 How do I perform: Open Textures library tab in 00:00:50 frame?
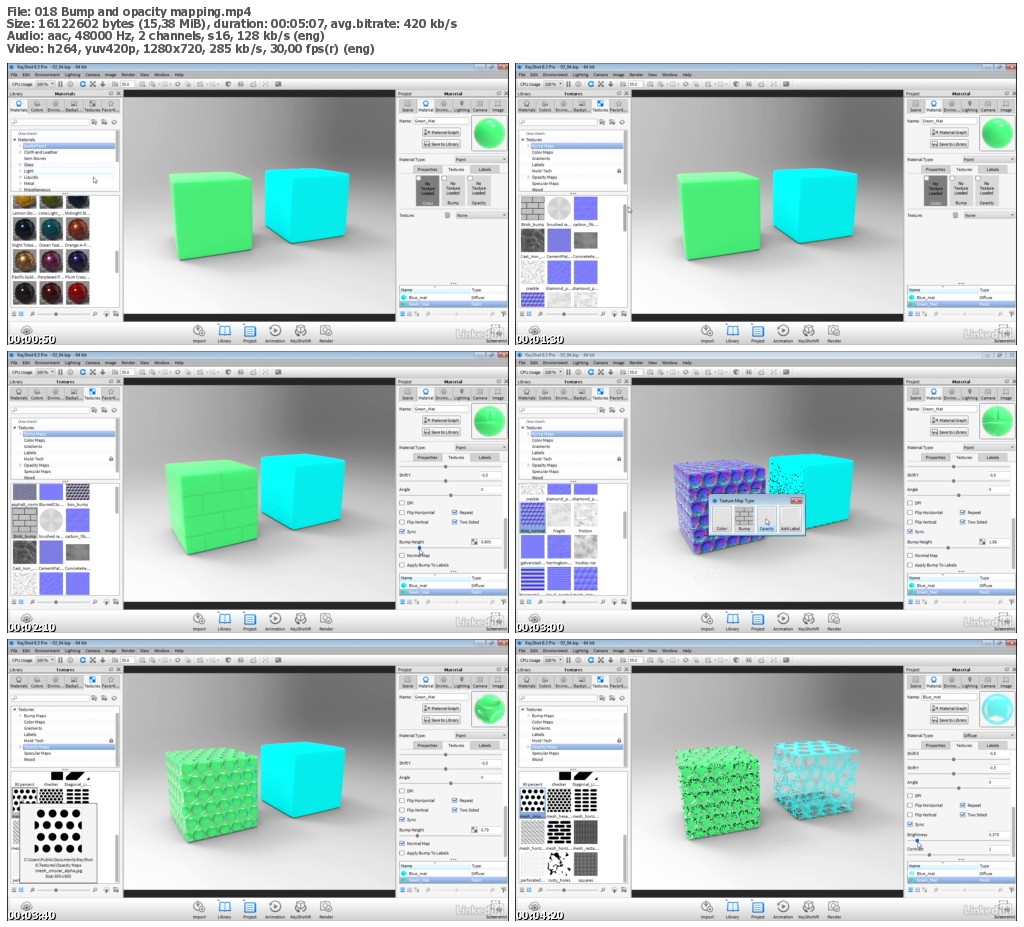[92, 106]
